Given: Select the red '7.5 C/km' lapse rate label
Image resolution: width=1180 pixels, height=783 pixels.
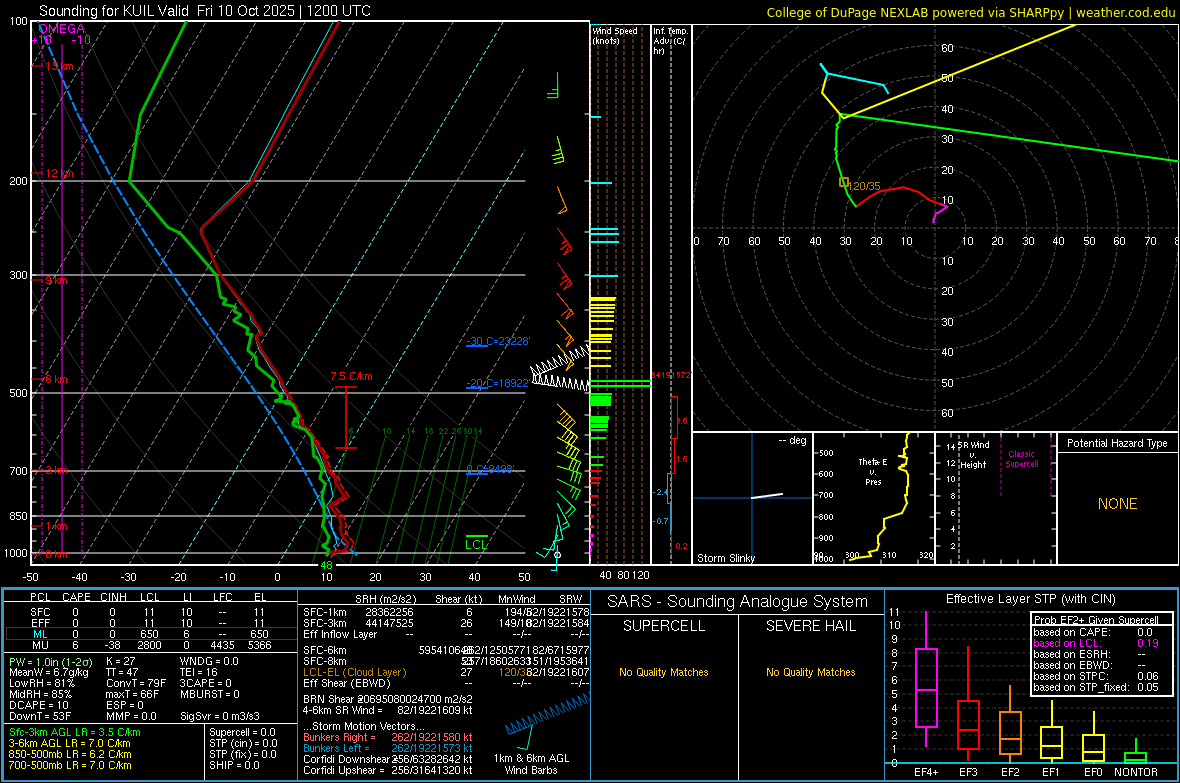Looking at the screenshot, I should pyautogui.click(x=351, y=376).
